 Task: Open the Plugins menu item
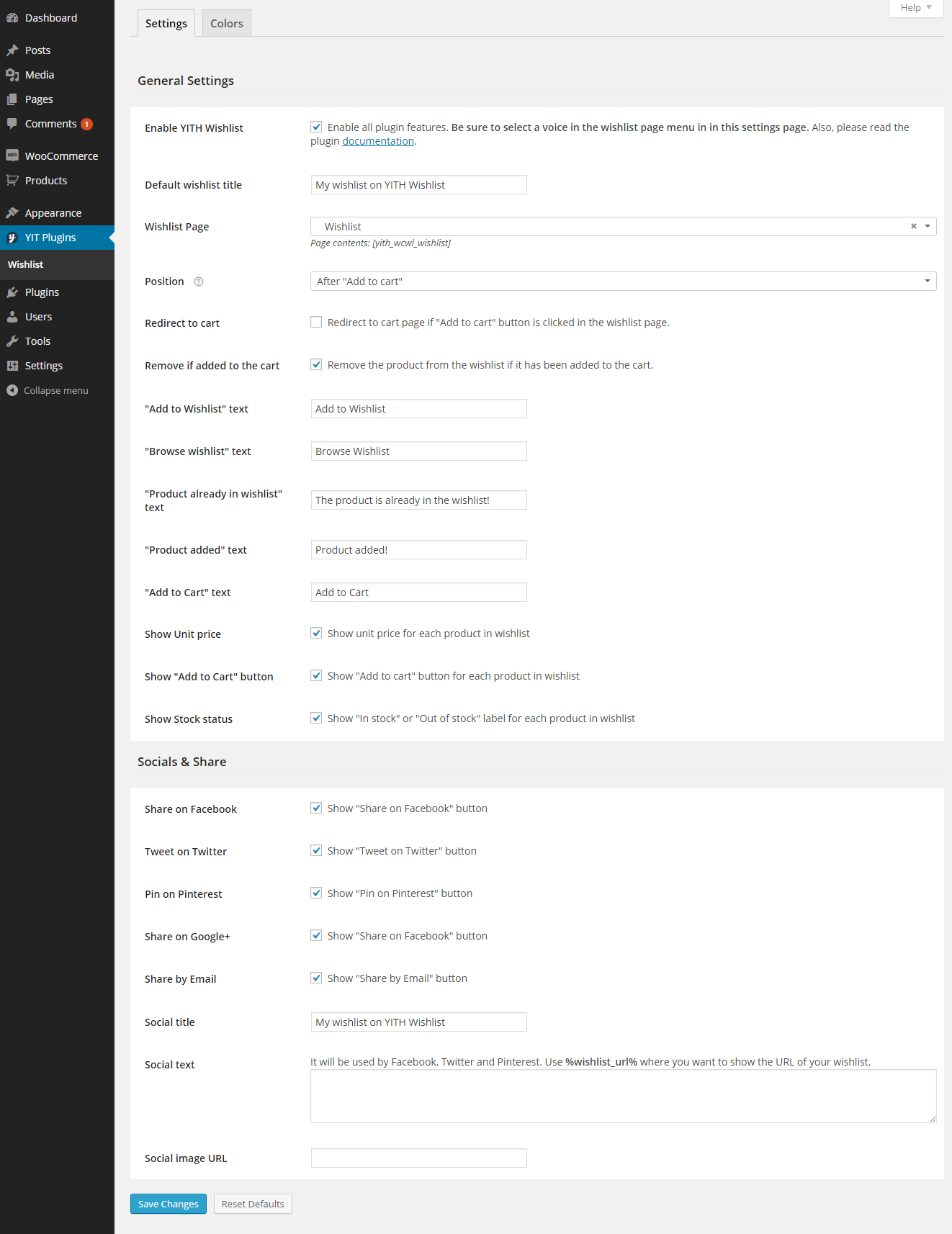tap(42, 292)
